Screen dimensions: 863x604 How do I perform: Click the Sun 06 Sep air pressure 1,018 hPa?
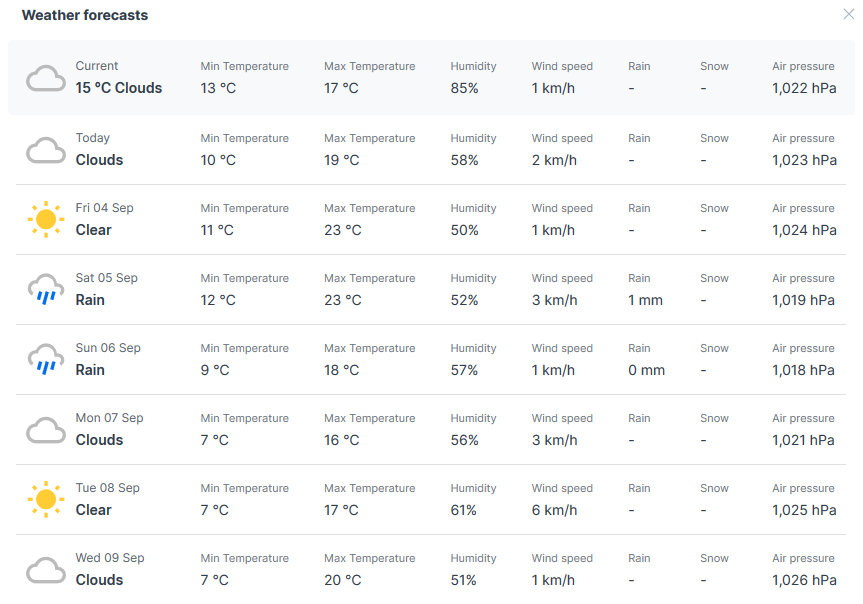[x=803, y=370]
